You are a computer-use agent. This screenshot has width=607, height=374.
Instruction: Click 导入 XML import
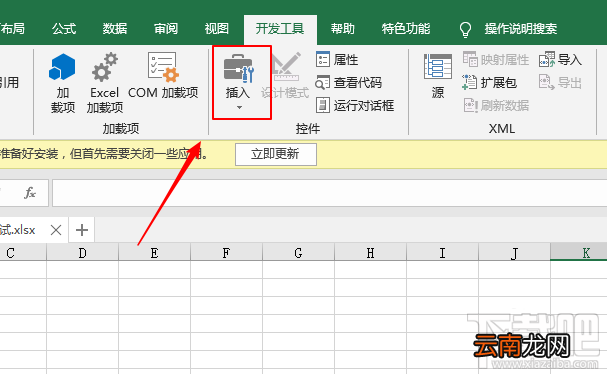click(560, 60)
